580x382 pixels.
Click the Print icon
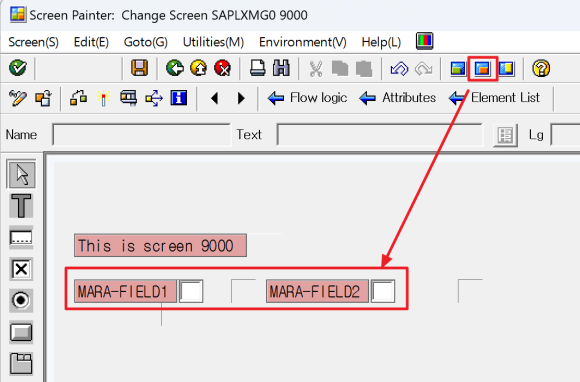pyautogui.click(x=257, y=68)
